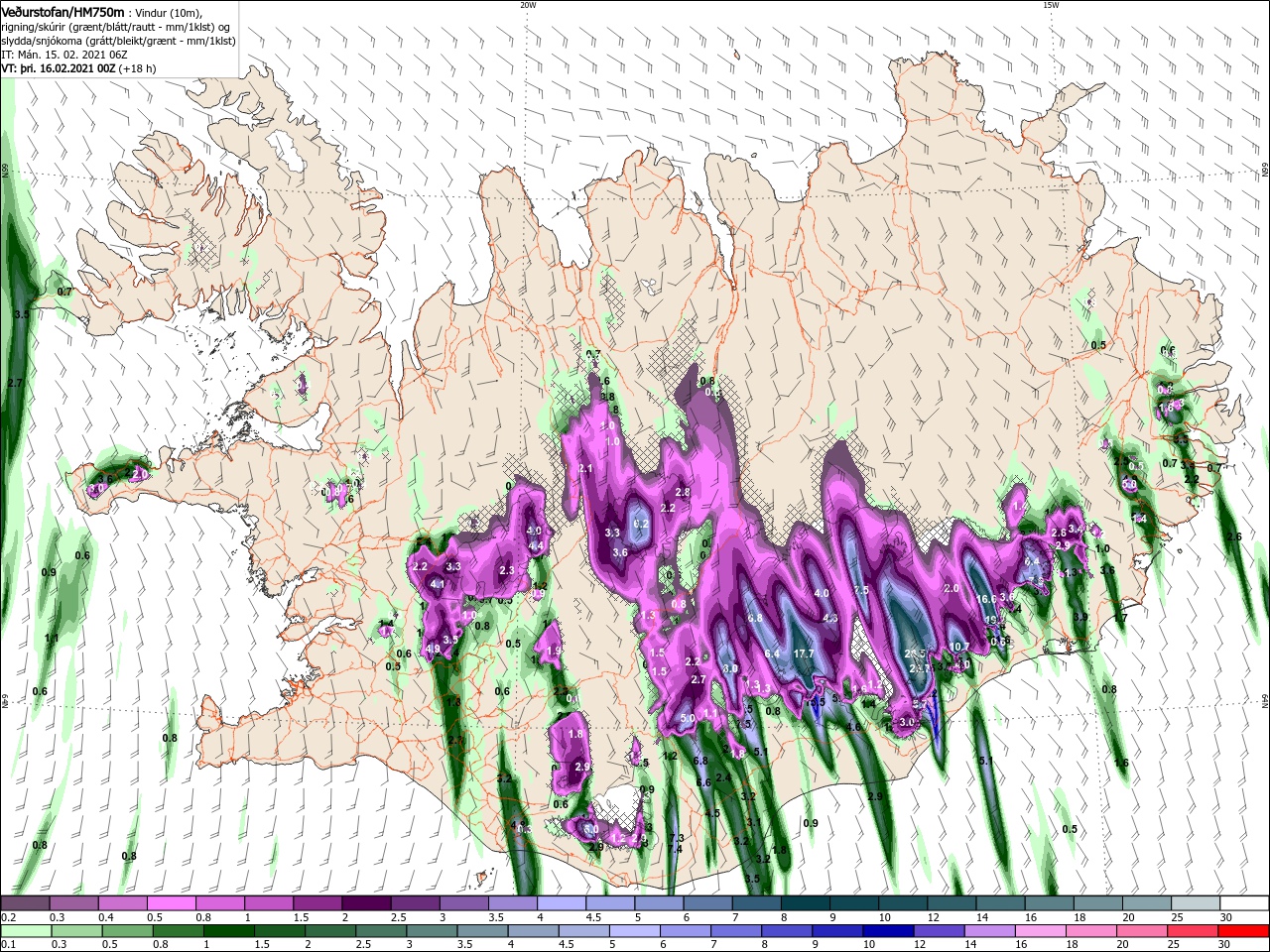Click the 4.6 rain value on the map
Viewport: 1270px width, 952px height.
tap(853, 727)
